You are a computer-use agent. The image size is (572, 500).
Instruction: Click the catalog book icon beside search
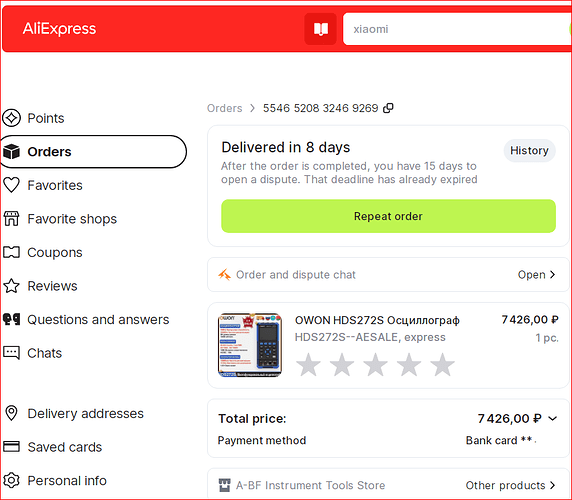[x=320, y=29]
